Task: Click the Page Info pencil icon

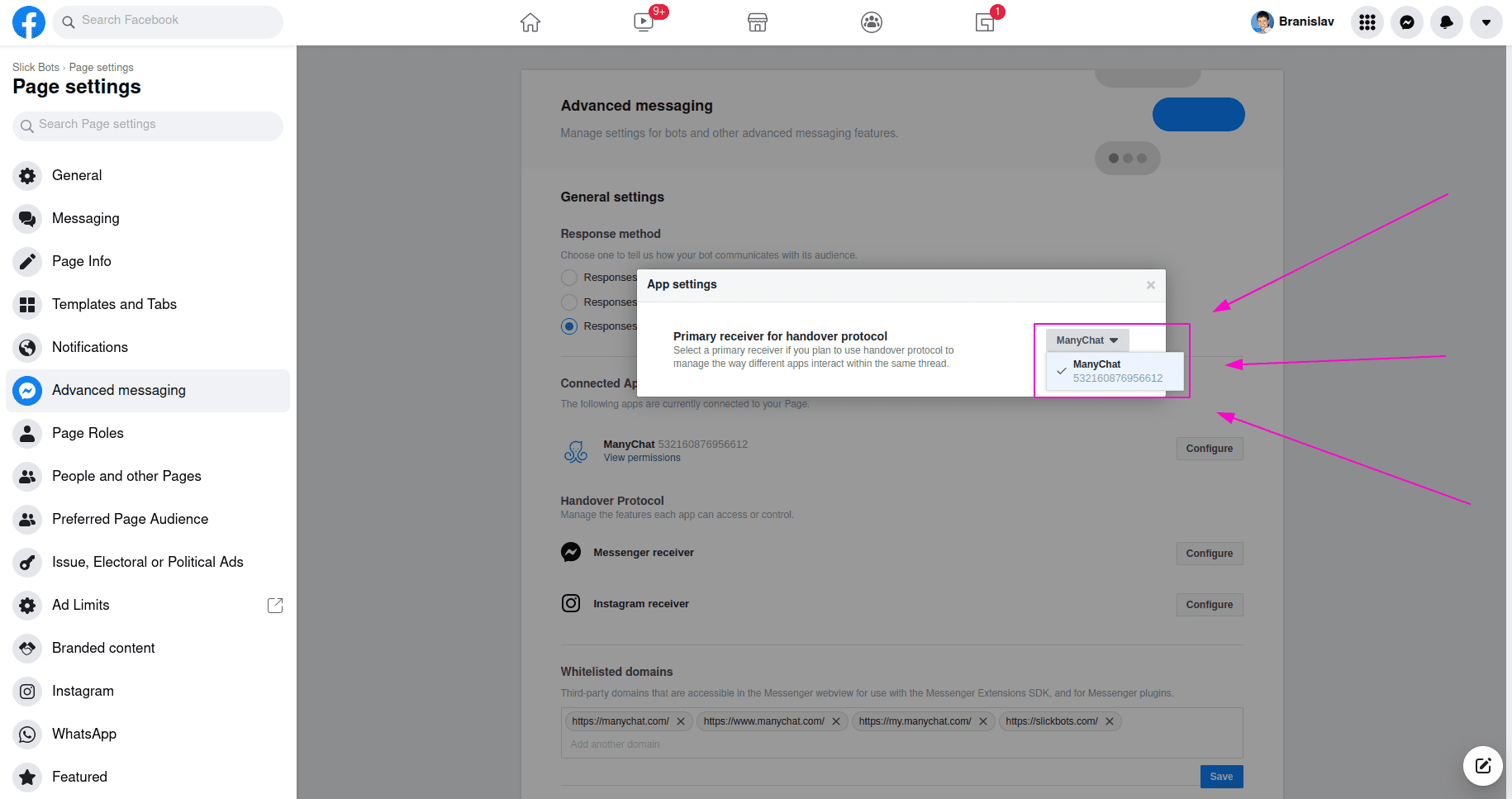Action: click(27, 262)
